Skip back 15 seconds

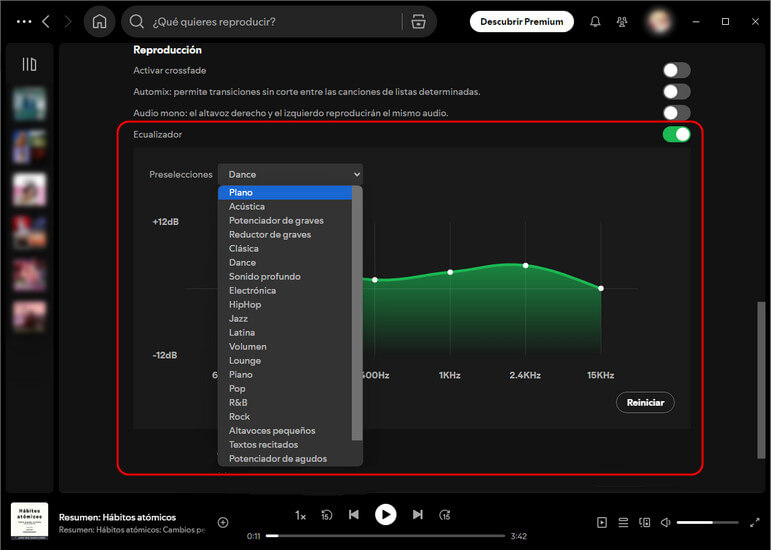click(326, 515)
